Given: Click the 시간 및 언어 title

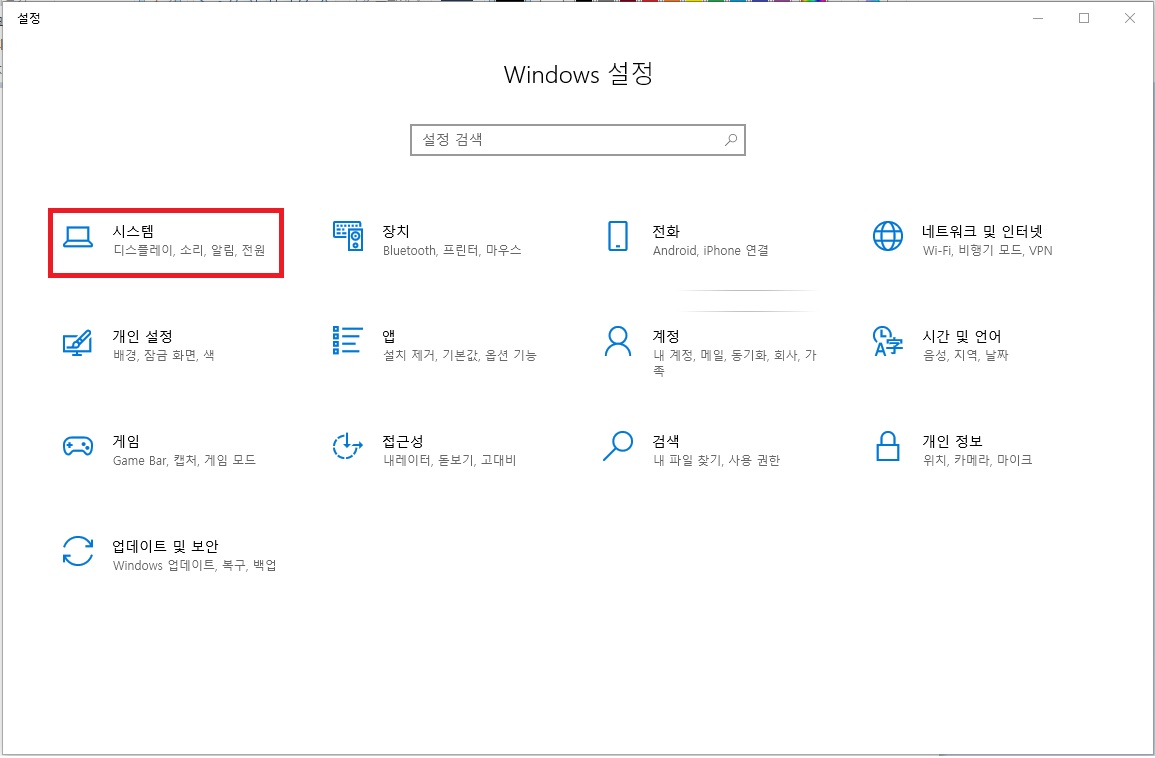Looking at the screenshot, I should pyautogui.click(x=962, y=337).
